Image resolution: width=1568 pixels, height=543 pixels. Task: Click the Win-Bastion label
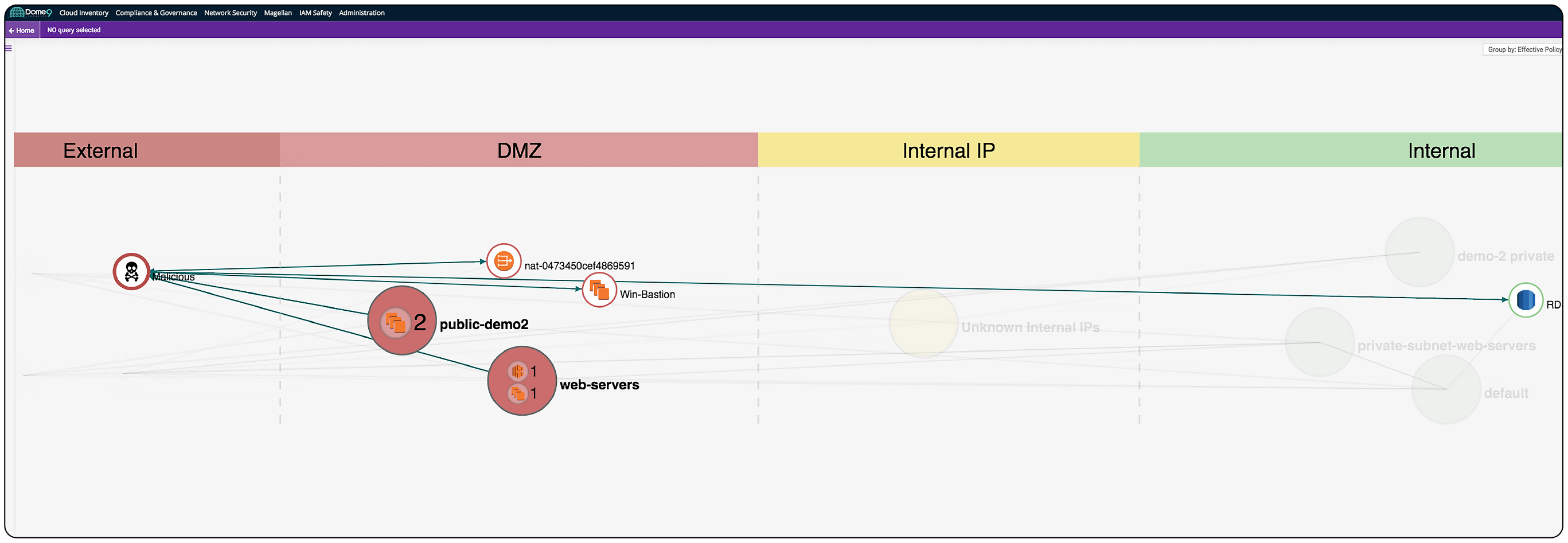click(647, 295)
